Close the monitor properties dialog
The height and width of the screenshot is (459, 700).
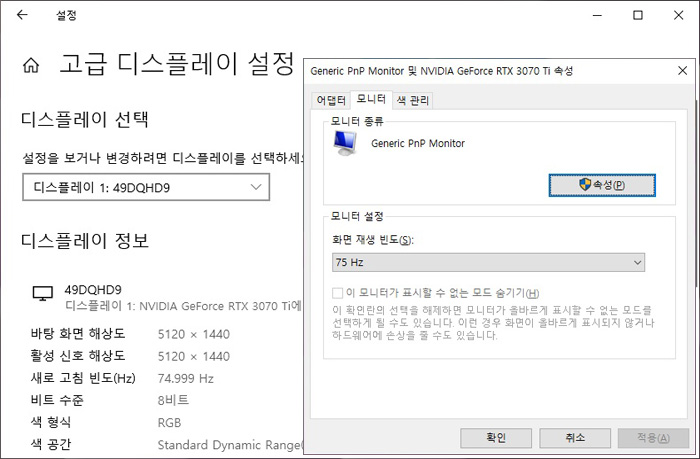click(680, 70)
